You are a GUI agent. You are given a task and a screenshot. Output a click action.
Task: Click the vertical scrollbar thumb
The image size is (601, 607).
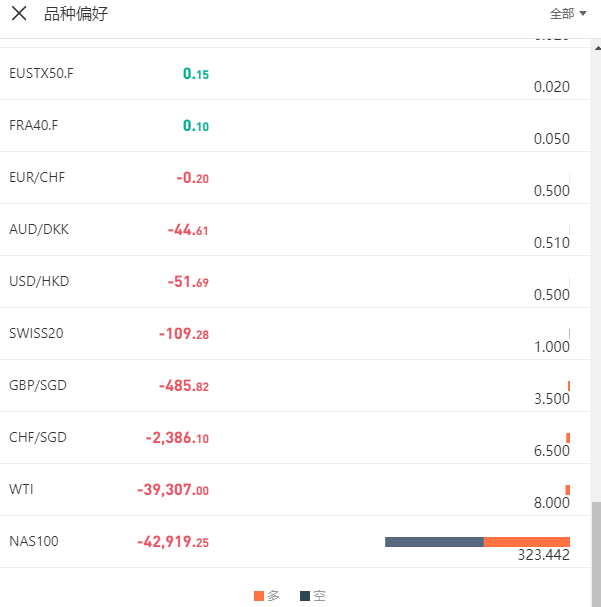coord(596,550)
